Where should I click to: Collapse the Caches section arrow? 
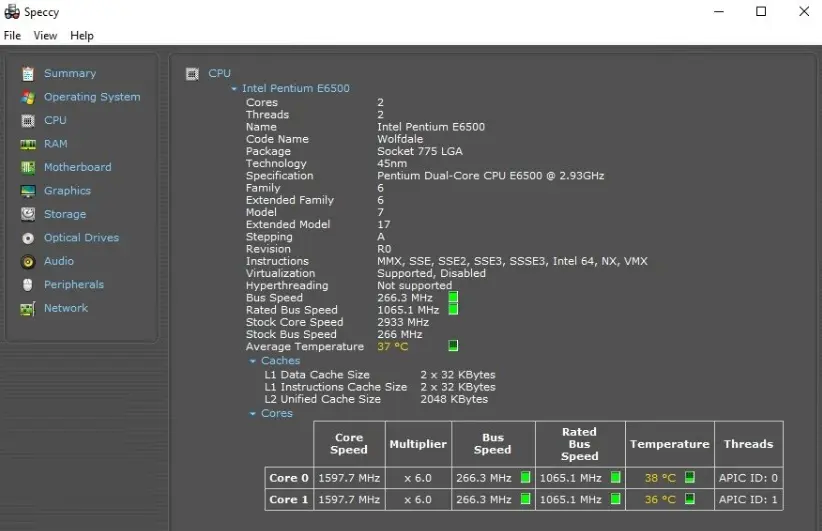pyautogui.click(x=253, y=361)
